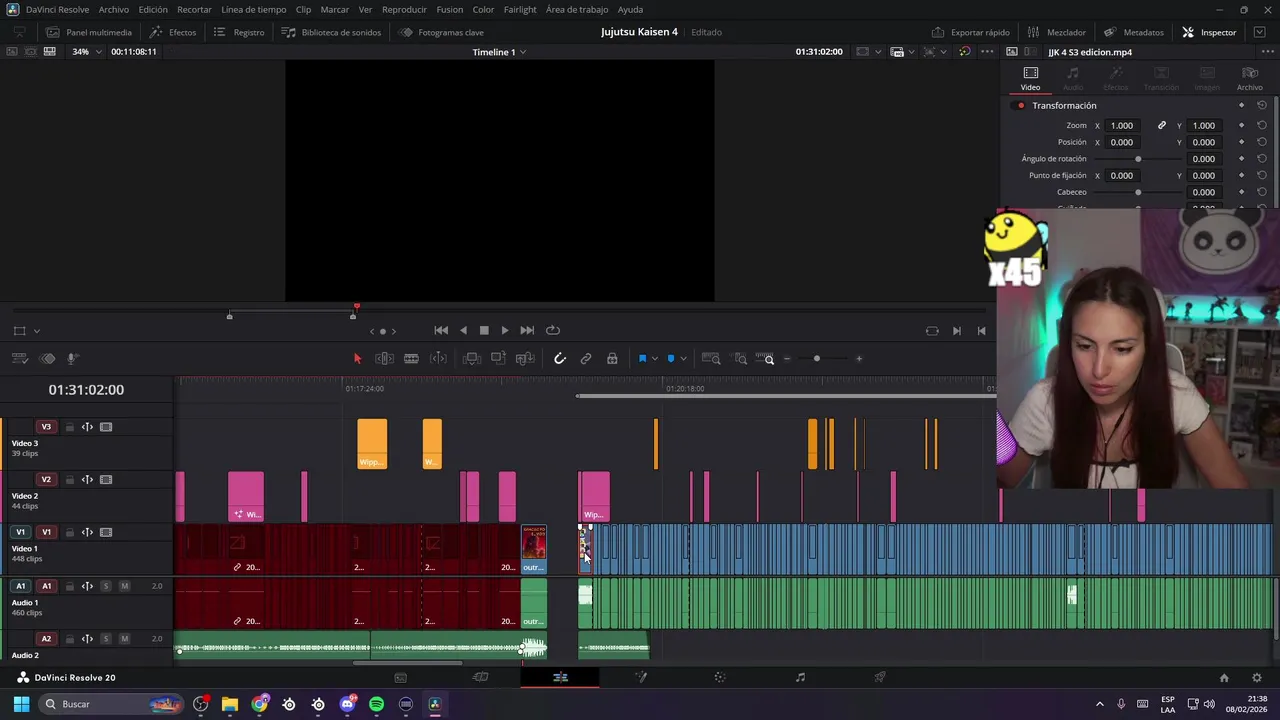The image size is (1280, 720).
Task: Click the overwrite clip edit icon
Action: [498, 359]
